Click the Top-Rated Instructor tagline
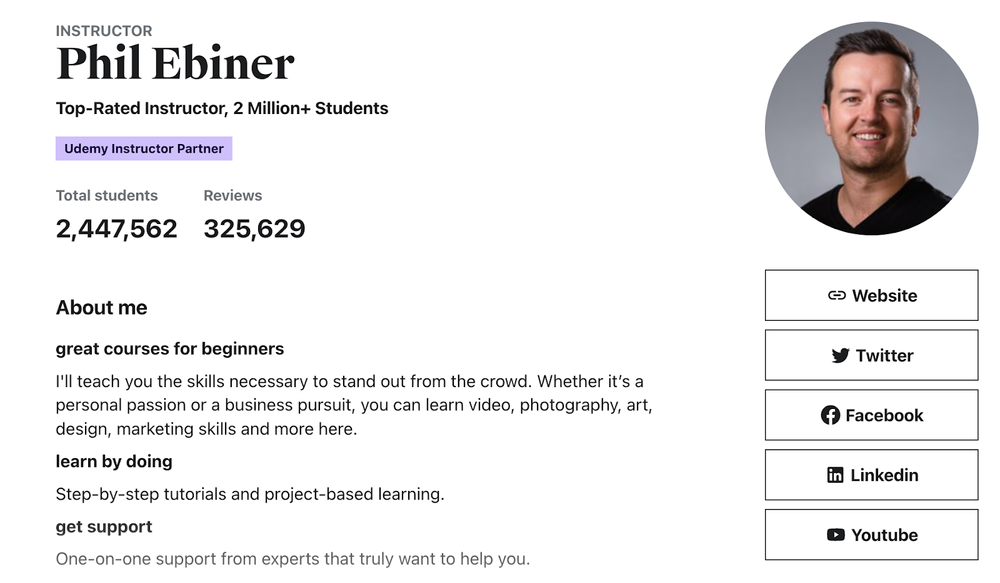 pyautogui.click(x=221, y=108)
